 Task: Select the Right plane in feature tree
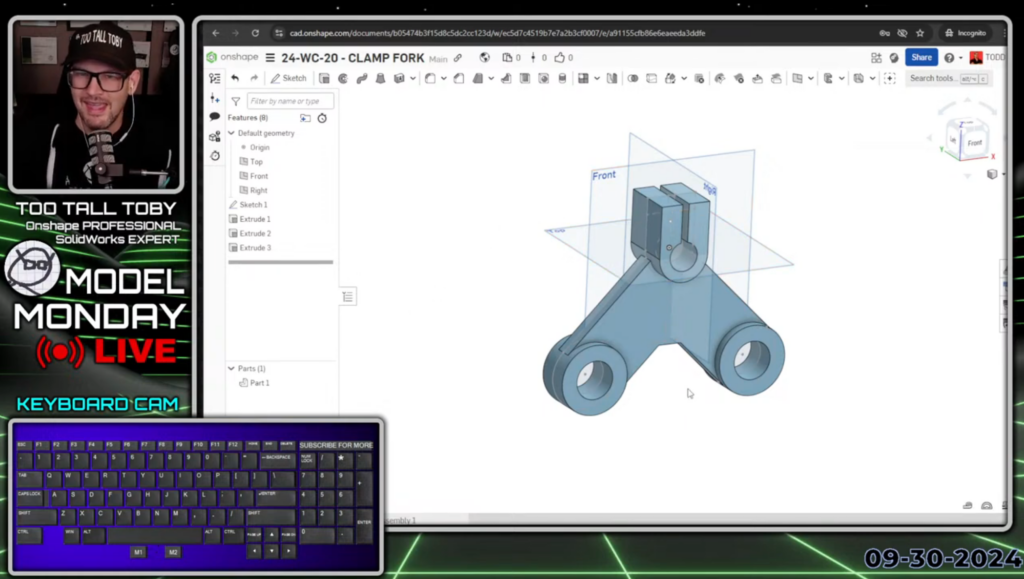259,191
